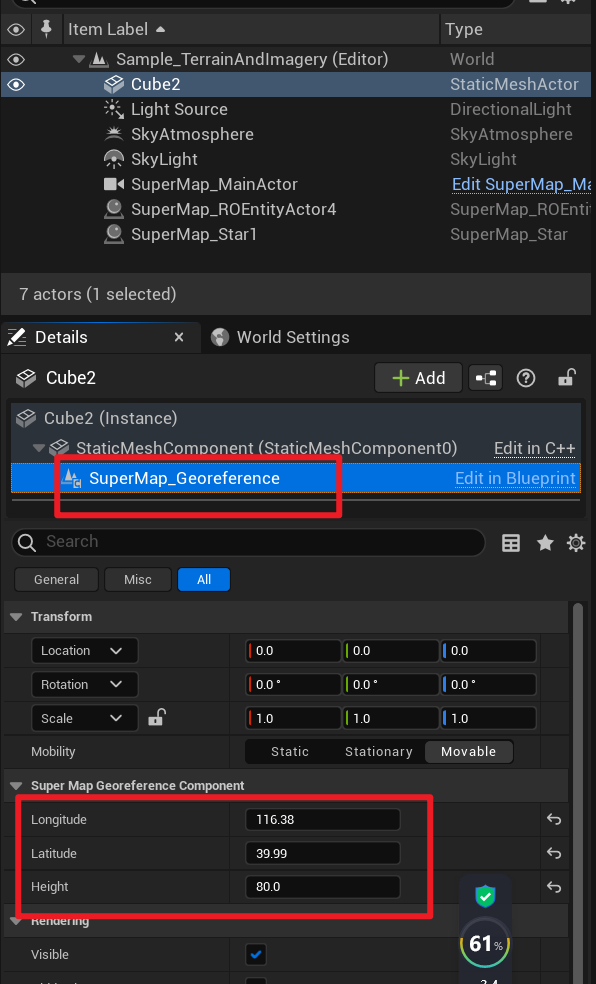This screenshot has width=596, height=984.
Task: Collapse Sample_TerrainAndImagery world tree node
Action: coord(78,59)
